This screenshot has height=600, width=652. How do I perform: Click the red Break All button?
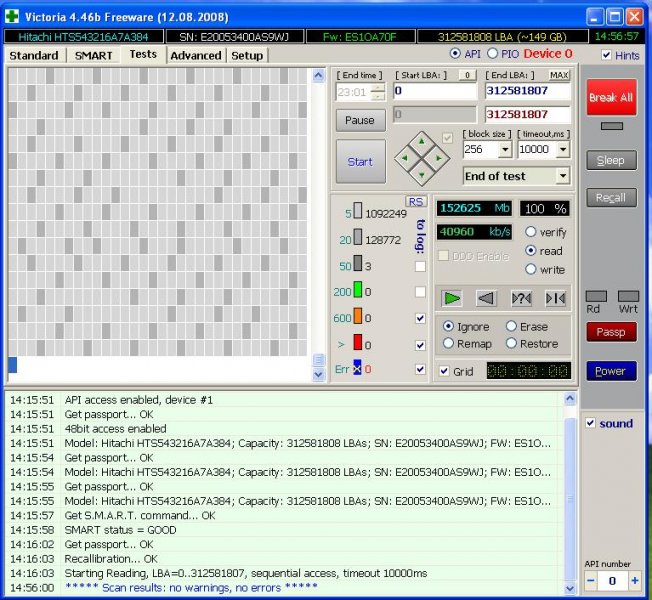(610, 98)
